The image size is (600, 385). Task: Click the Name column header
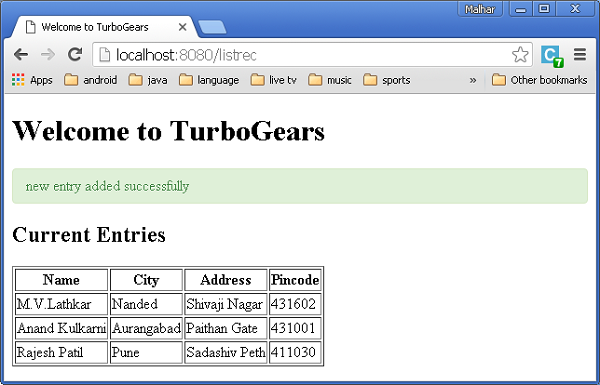point(61,280)
